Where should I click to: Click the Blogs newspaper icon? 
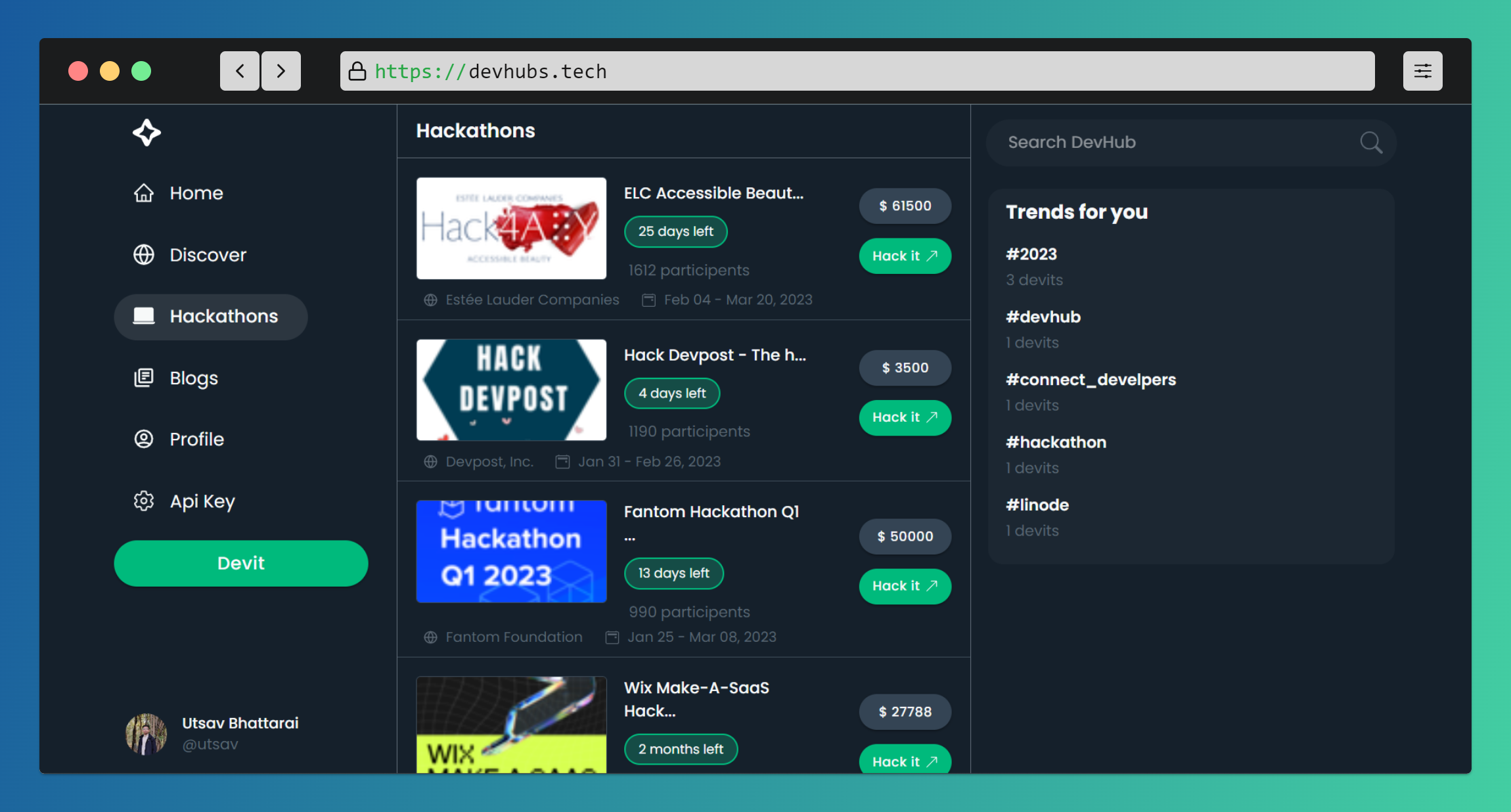pyautogui.click(x=144, y=378)
